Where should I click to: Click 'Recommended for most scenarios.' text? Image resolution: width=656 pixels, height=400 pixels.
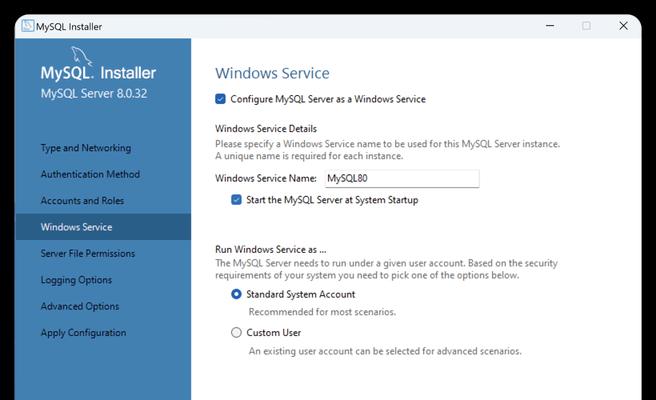[x=322, y=312]
